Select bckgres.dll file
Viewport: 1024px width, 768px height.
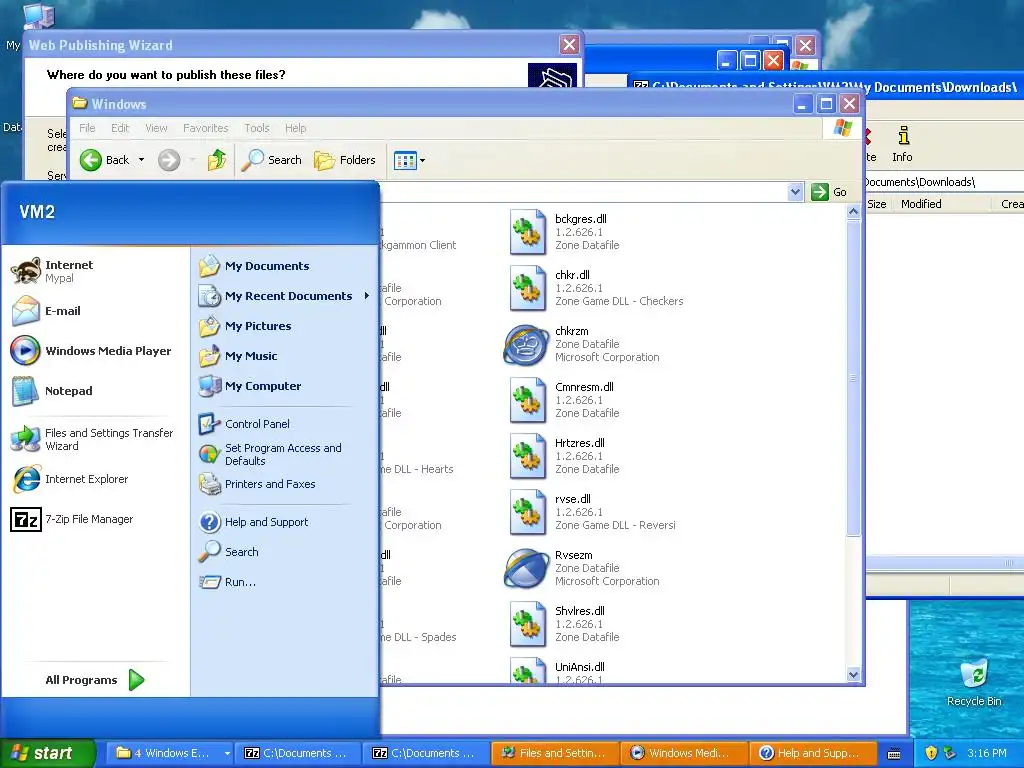[565, 232]
